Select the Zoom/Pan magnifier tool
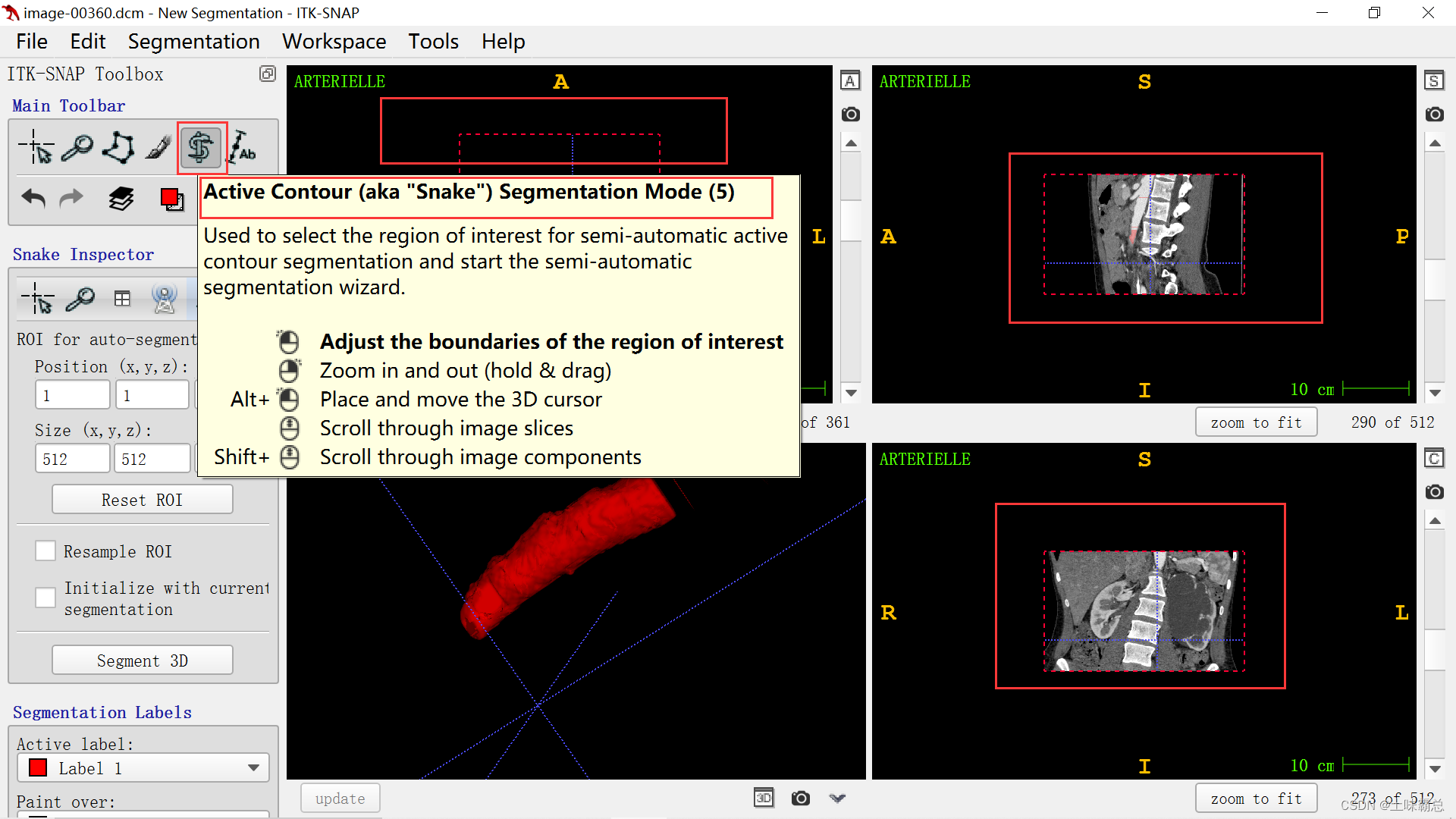Screen dimensions: 1456x819 tap(77, 147)
